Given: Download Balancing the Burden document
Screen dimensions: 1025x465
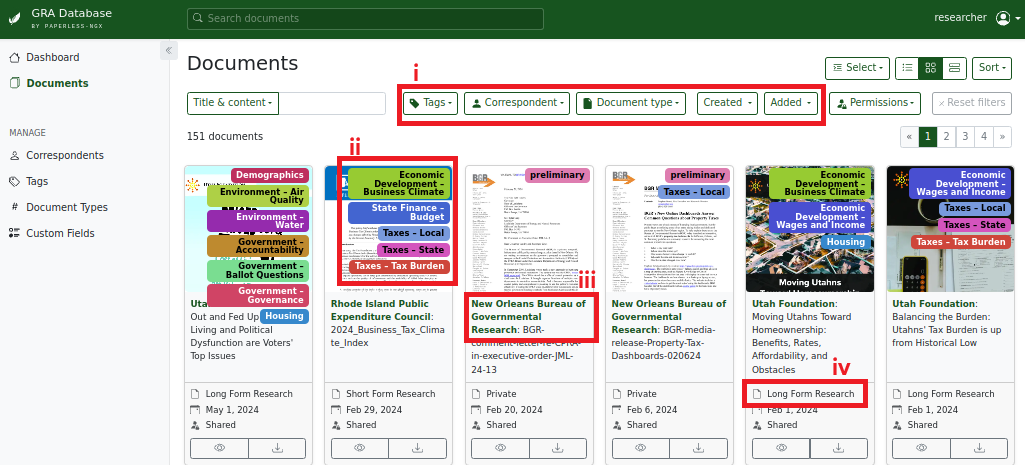Looking at the screenshot, I should tap(979, 449).
